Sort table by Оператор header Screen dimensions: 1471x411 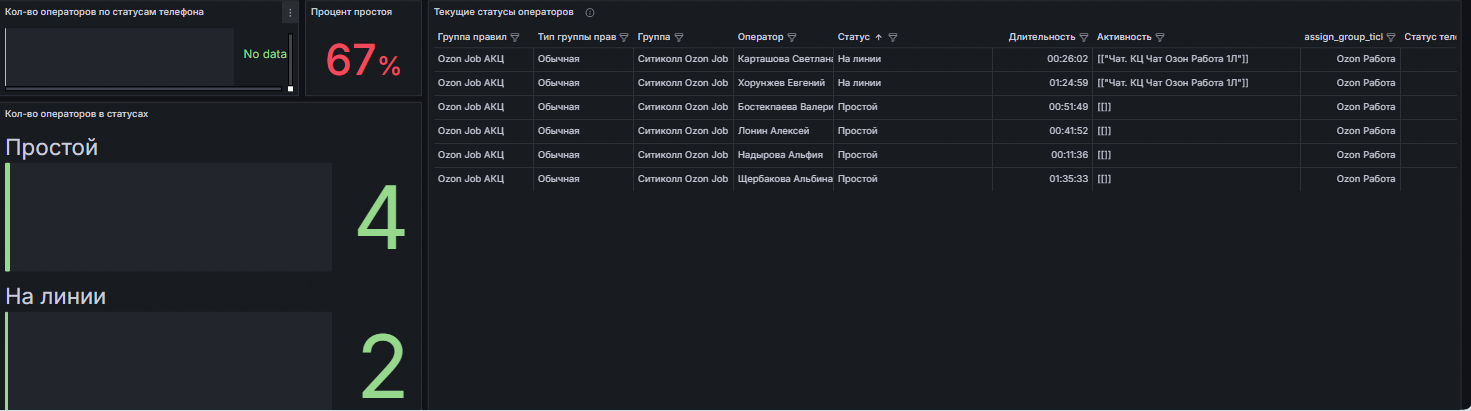(761, 37)
